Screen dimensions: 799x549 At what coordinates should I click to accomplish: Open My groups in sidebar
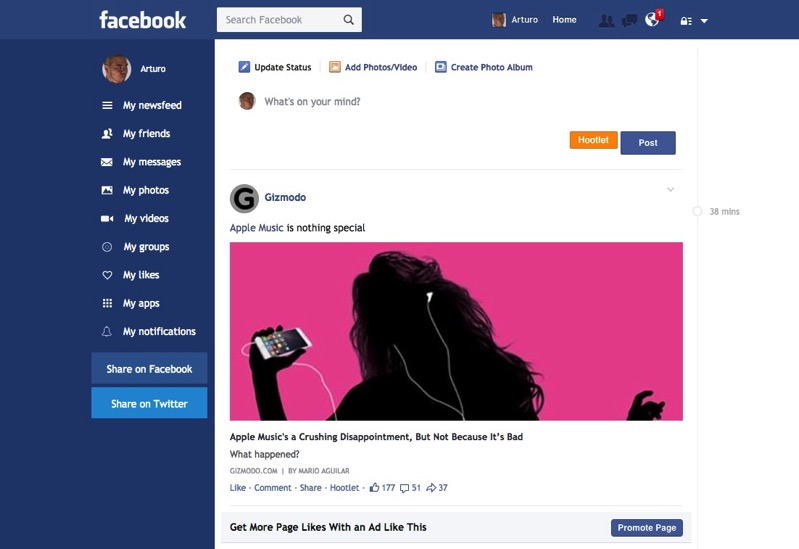click(x=149, y=247)
